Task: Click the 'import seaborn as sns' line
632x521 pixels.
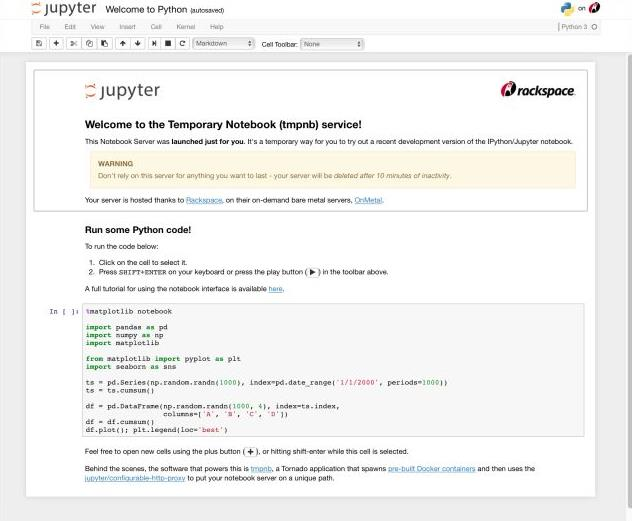Action: coord(131,367)
